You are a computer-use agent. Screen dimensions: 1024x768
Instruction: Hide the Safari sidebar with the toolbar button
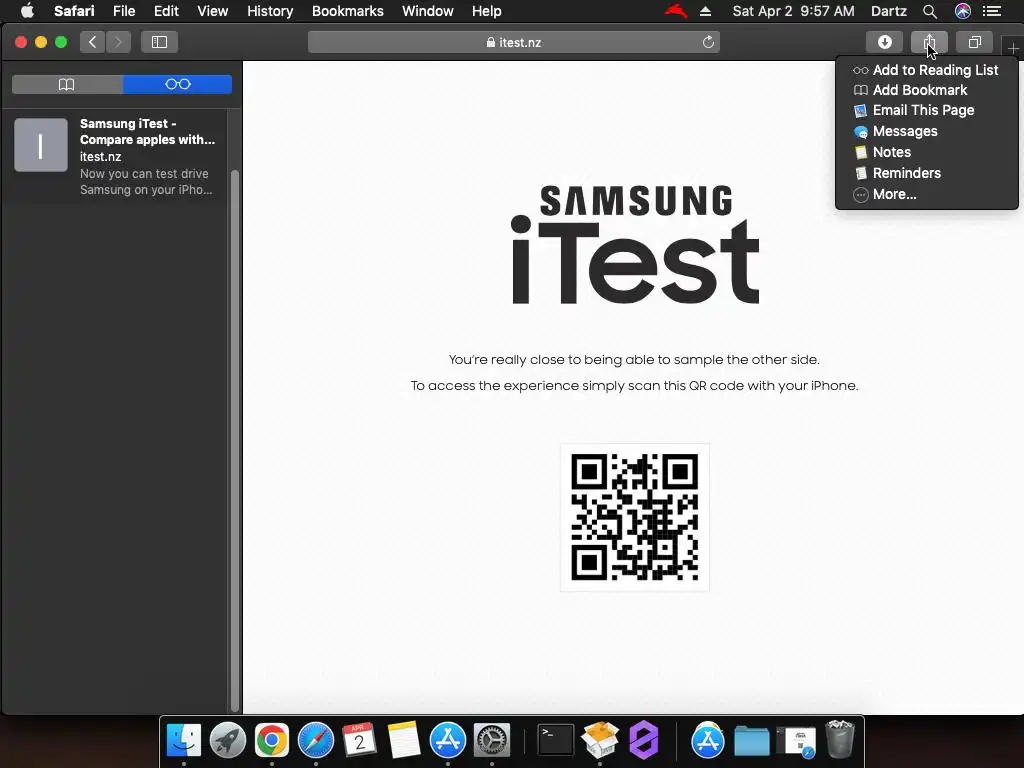tap(159, 42)
